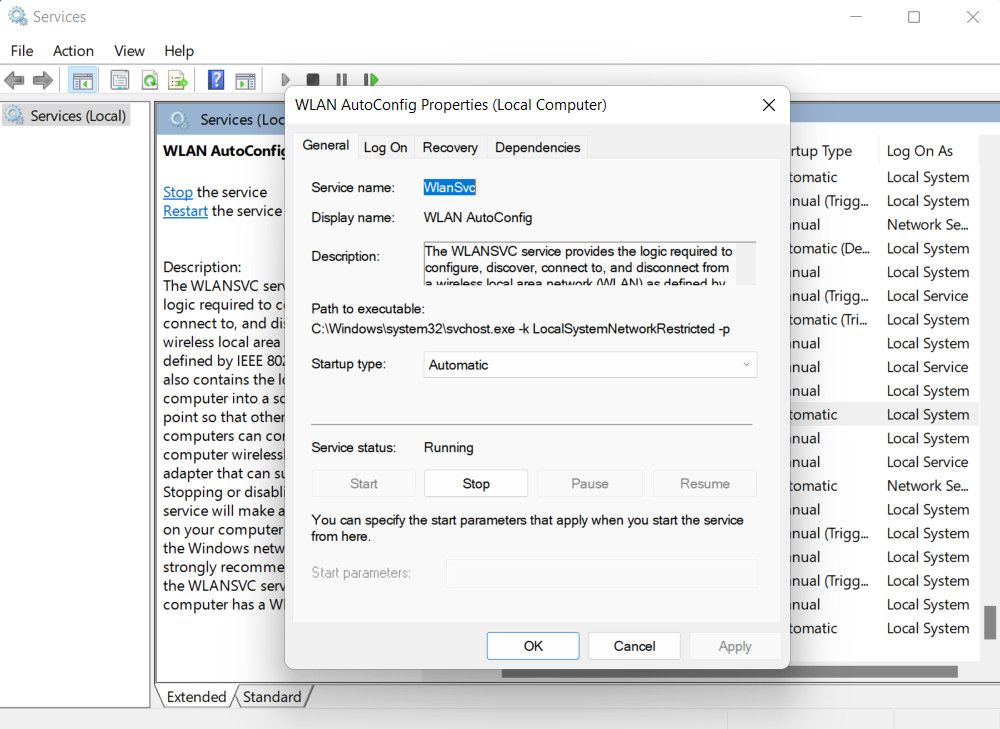Click the Restart Service toolbar icon
This screenshot has height=729, width=1000.
pos(371,80)
